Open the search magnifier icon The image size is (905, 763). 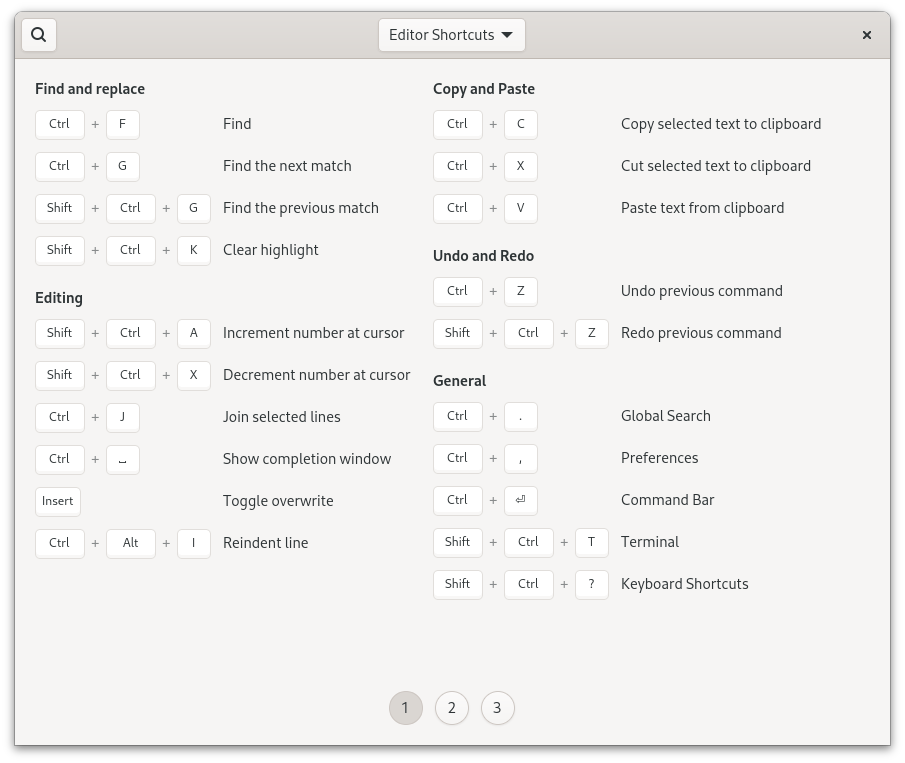pos(39,35)
